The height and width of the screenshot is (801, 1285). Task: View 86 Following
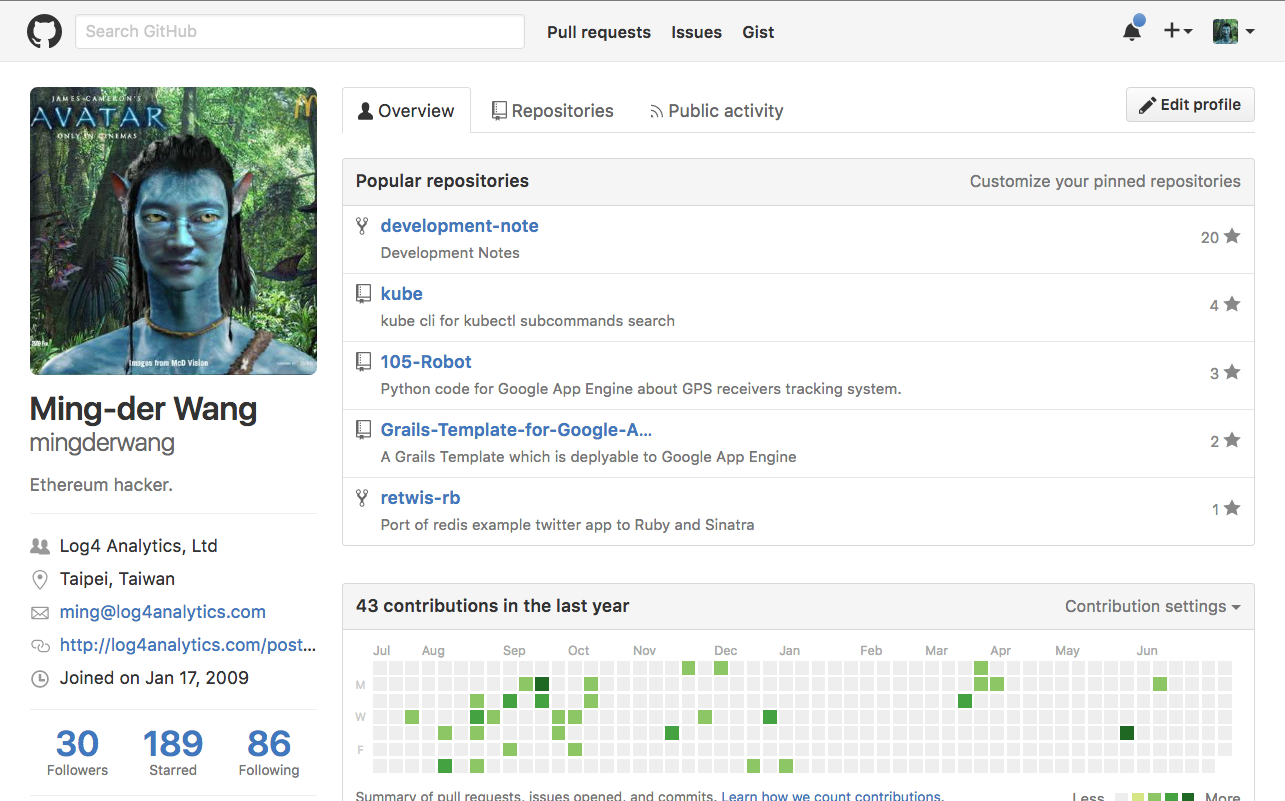click(x=269, y=752)
